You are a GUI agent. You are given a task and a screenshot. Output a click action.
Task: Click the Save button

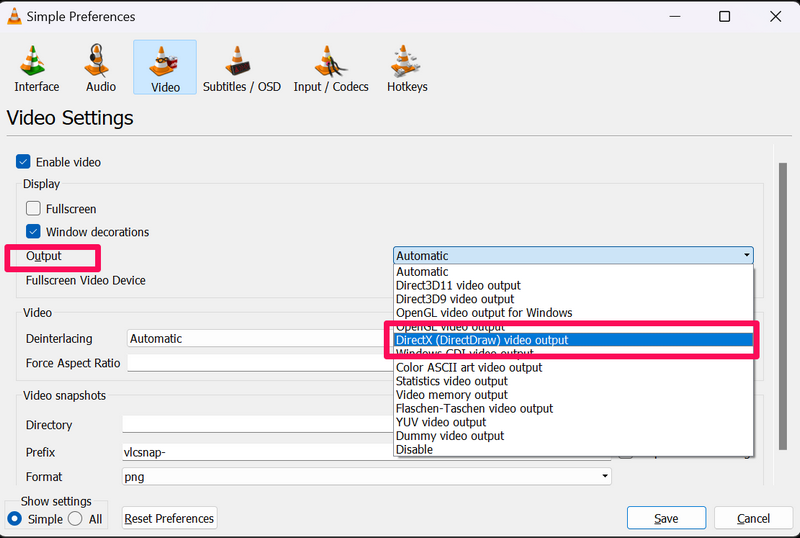(666, 518)
